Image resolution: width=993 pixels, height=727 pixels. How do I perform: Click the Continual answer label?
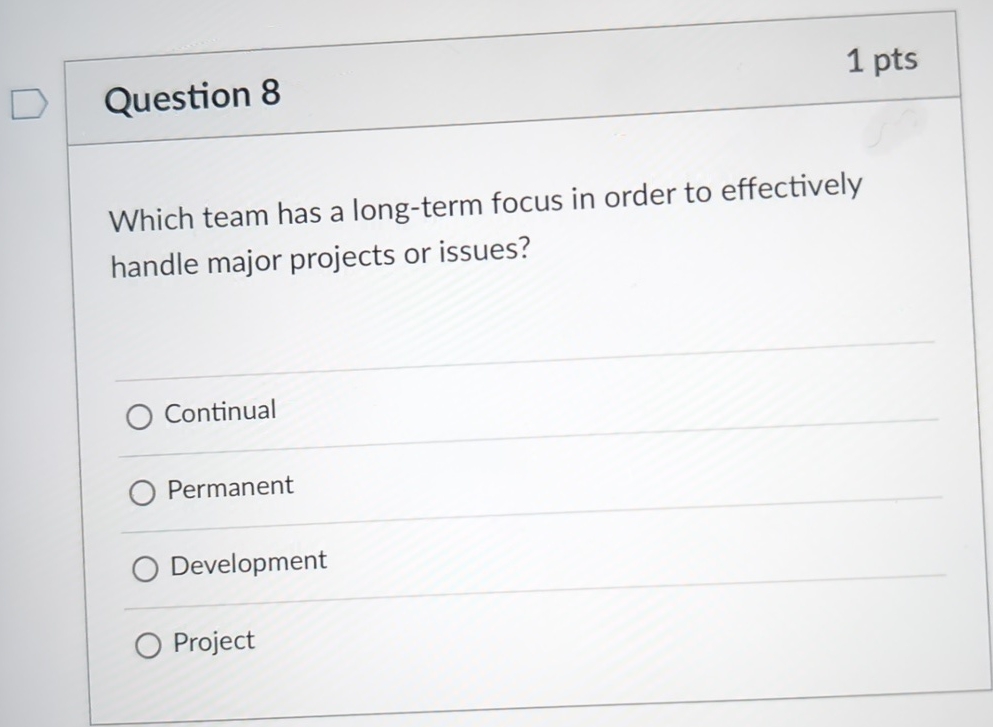click(x=221, y=409)
